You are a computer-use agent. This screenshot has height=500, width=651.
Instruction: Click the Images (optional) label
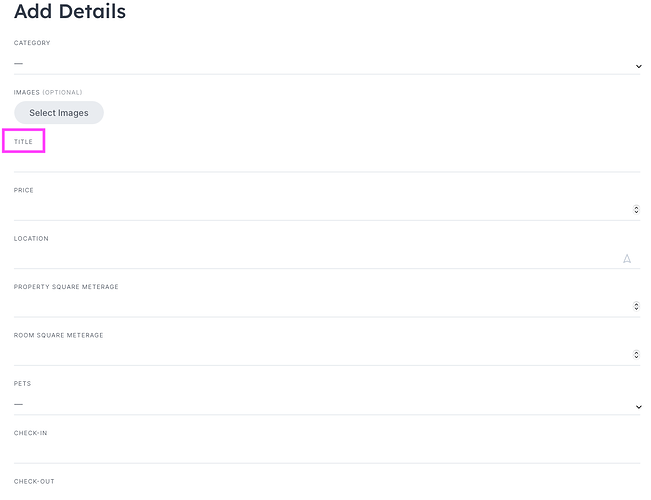tap(48, 92)
